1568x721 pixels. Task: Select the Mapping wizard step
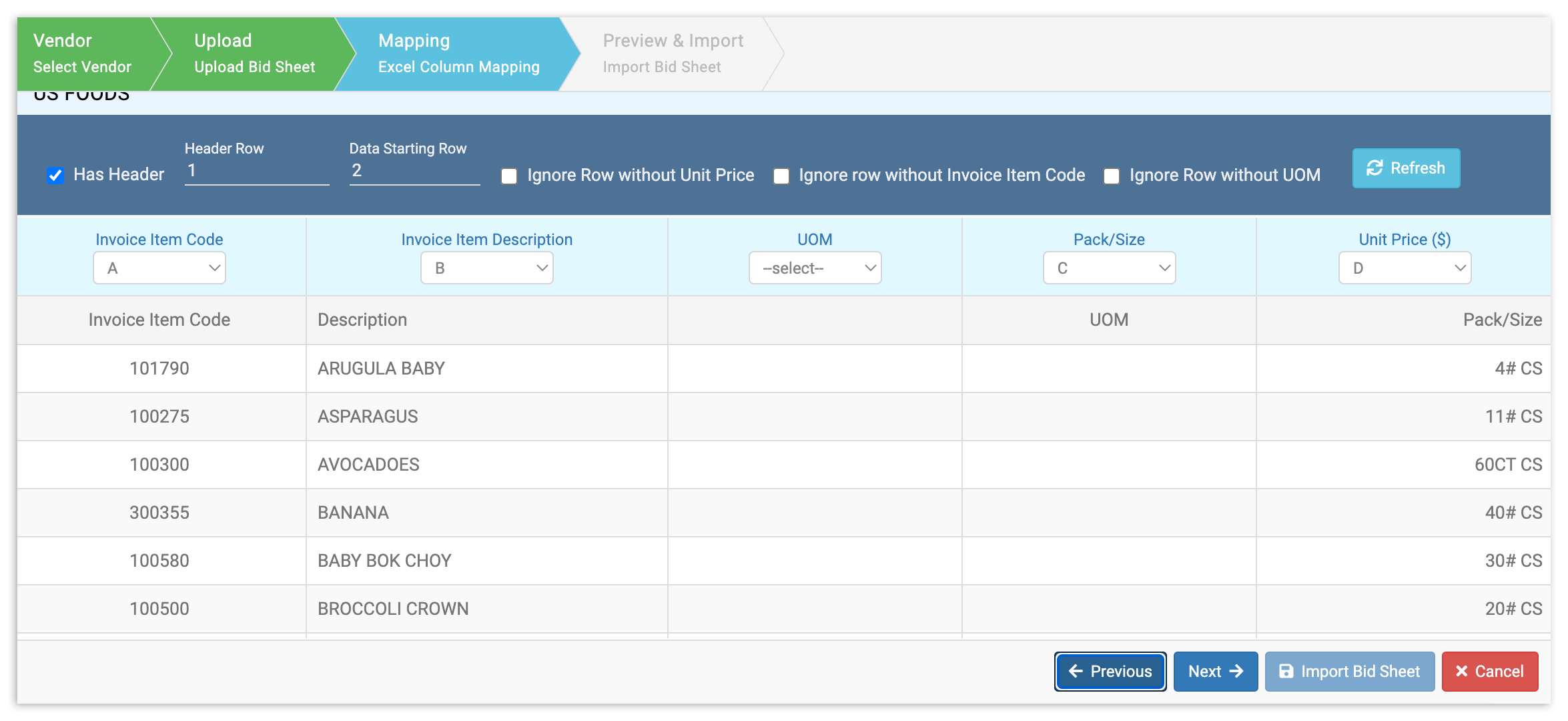[x=458, y=53]
